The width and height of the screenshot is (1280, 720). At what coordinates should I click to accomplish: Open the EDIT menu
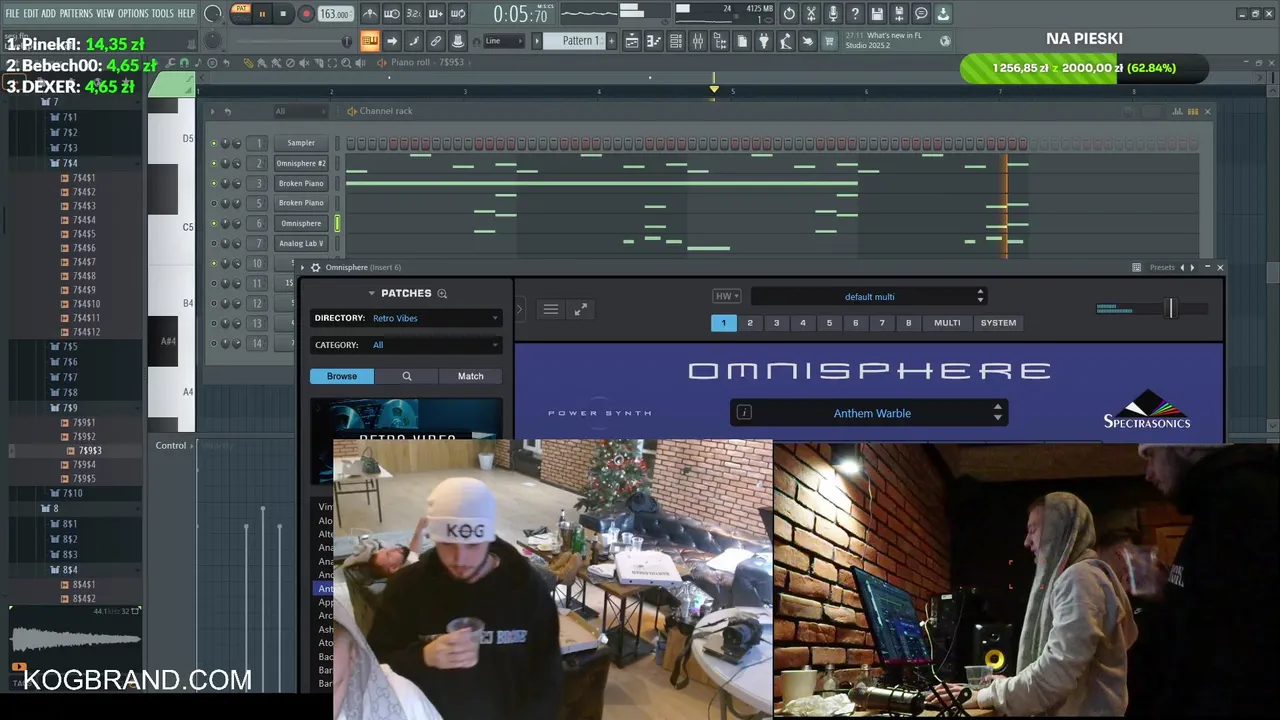[x=31, y=13]
